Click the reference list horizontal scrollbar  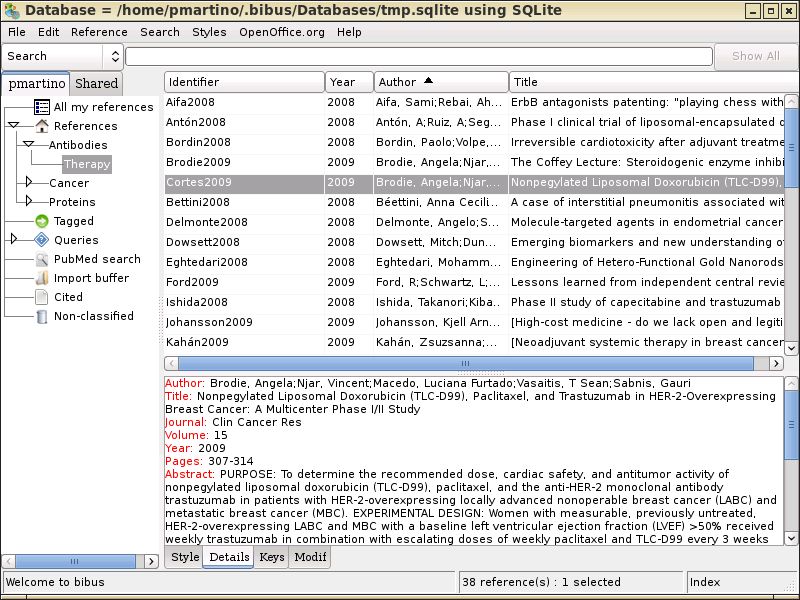click(x=466, y=363)
